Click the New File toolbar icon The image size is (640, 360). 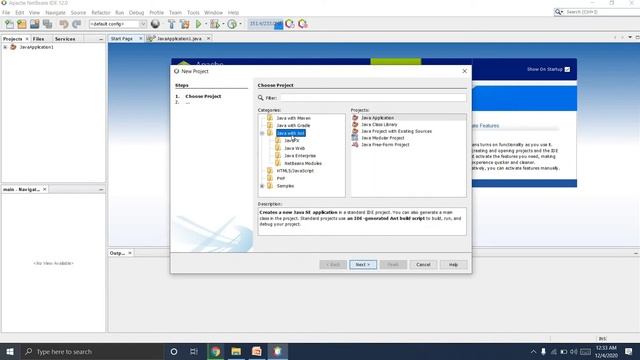point(9,24)
